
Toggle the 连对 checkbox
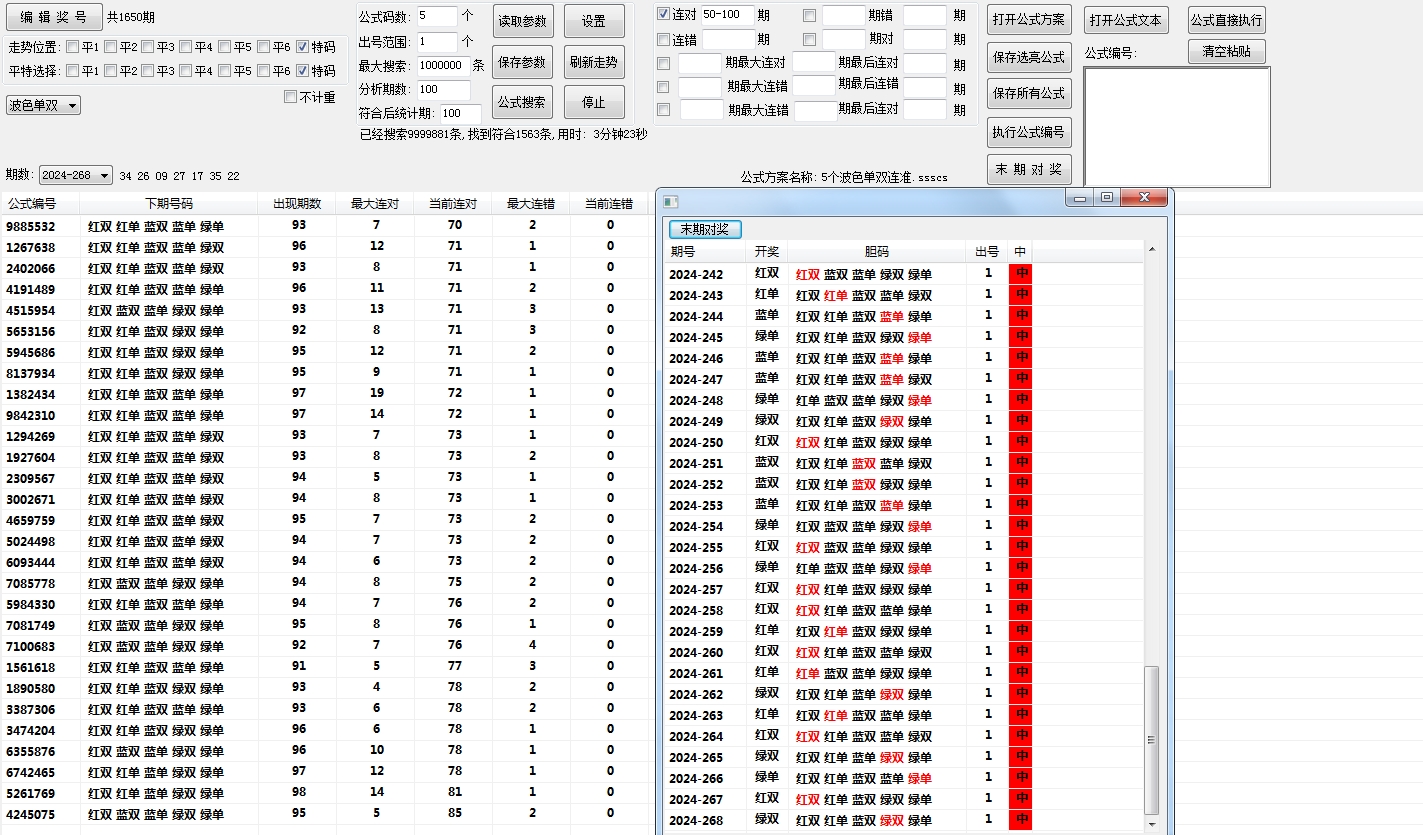coord(663,15)
